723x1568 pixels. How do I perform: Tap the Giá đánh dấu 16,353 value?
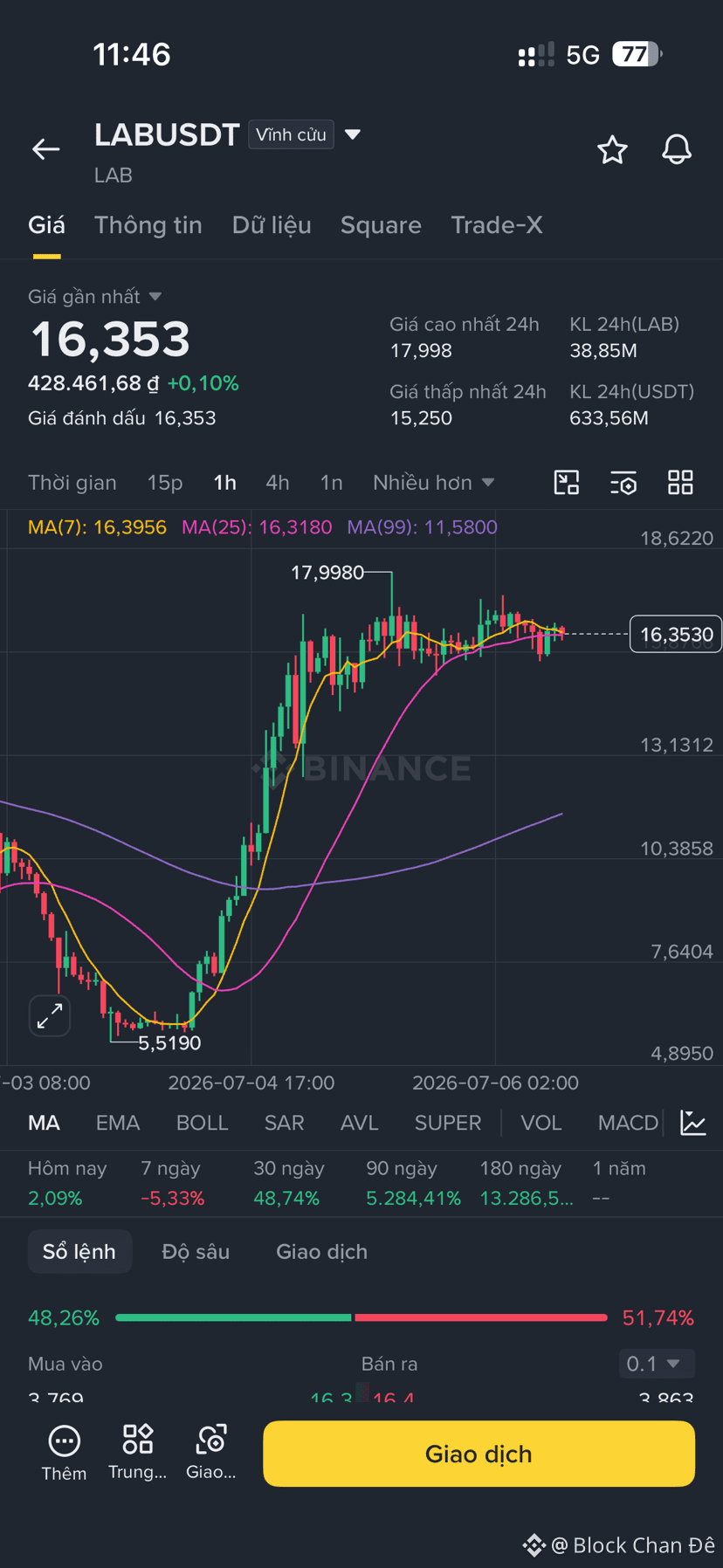pyautogui.click(x=185, y=418)
